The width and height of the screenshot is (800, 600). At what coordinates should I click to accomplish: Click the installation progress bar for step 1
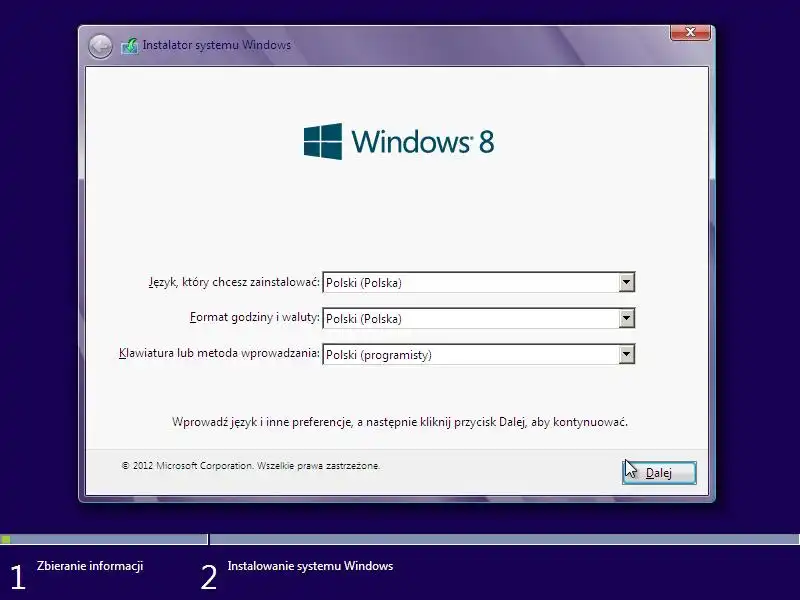(x=104, y=539)
